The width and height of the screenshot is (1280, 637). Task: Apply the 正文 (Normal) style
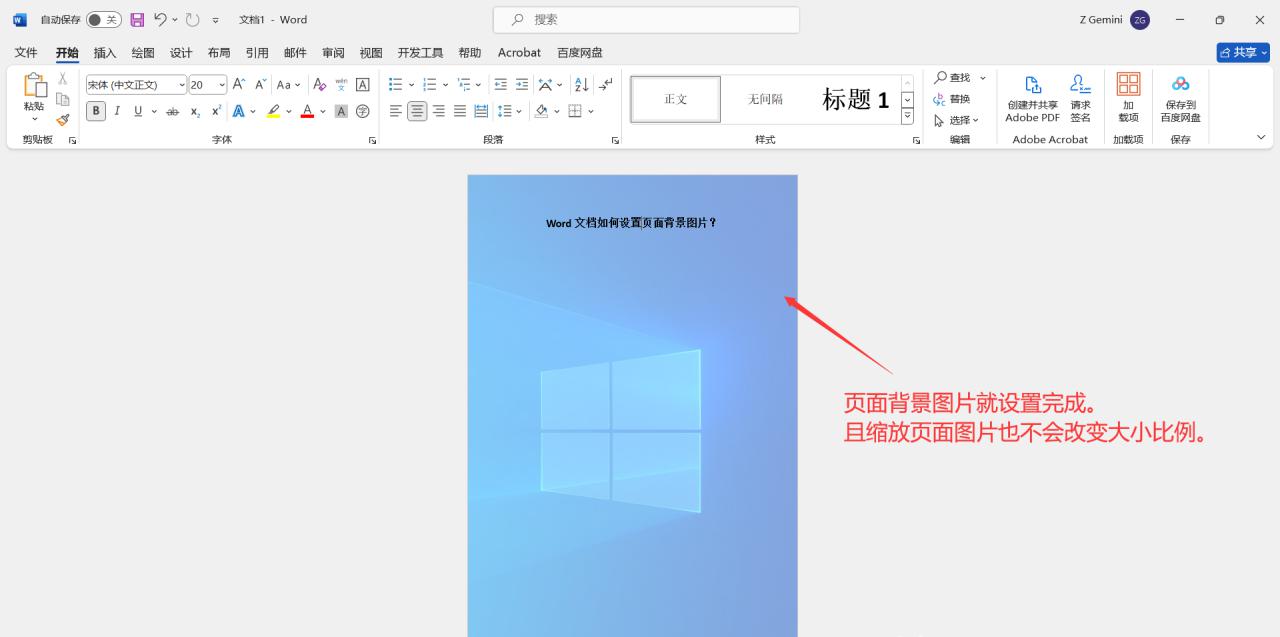(x=676, y=99)
